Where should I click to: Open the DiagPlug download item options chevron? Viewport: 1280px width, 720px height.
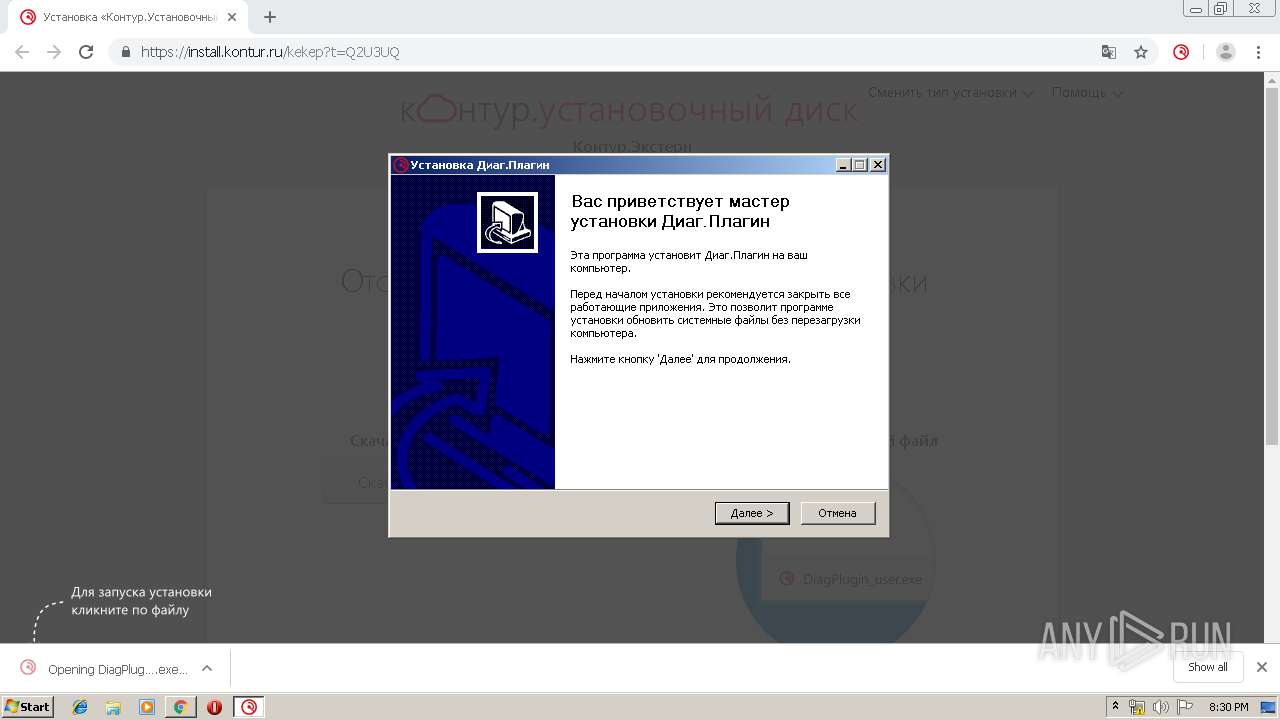207,668
